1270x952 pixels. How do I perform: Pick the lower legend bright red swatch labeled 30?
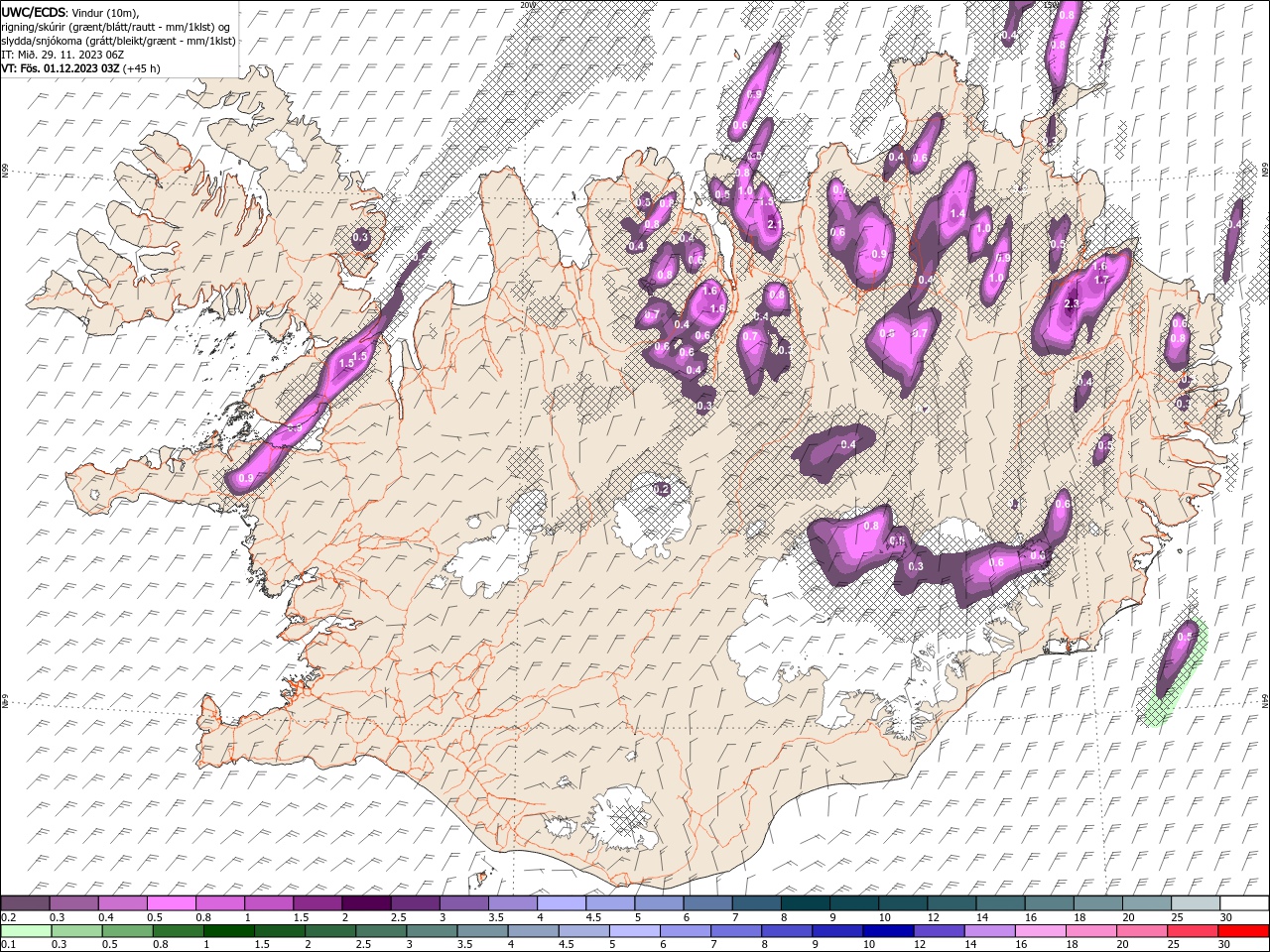tap(1244, 931)
